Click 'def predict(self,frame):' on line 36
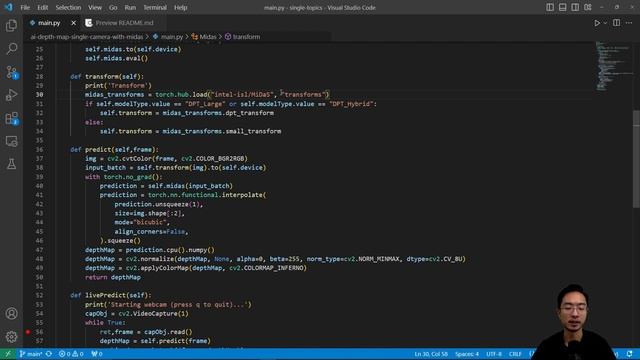This screenshot has width=640, height=360. 114,149
